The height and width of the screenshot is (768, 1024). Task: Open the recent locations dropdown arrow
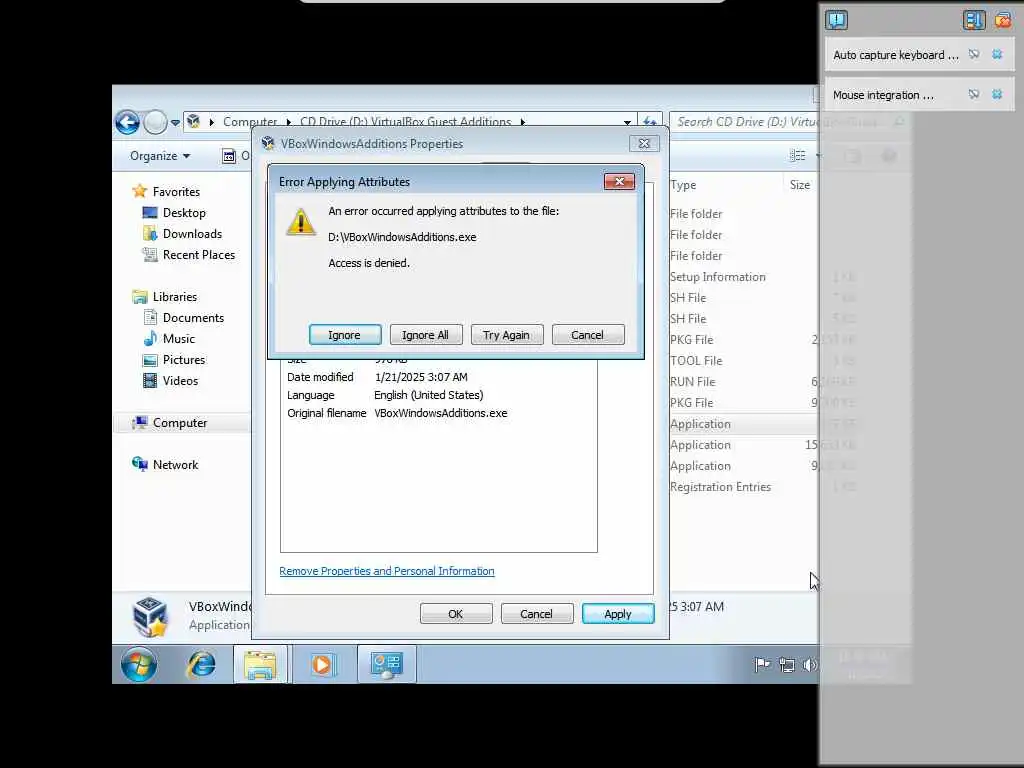tap(175, 122)
